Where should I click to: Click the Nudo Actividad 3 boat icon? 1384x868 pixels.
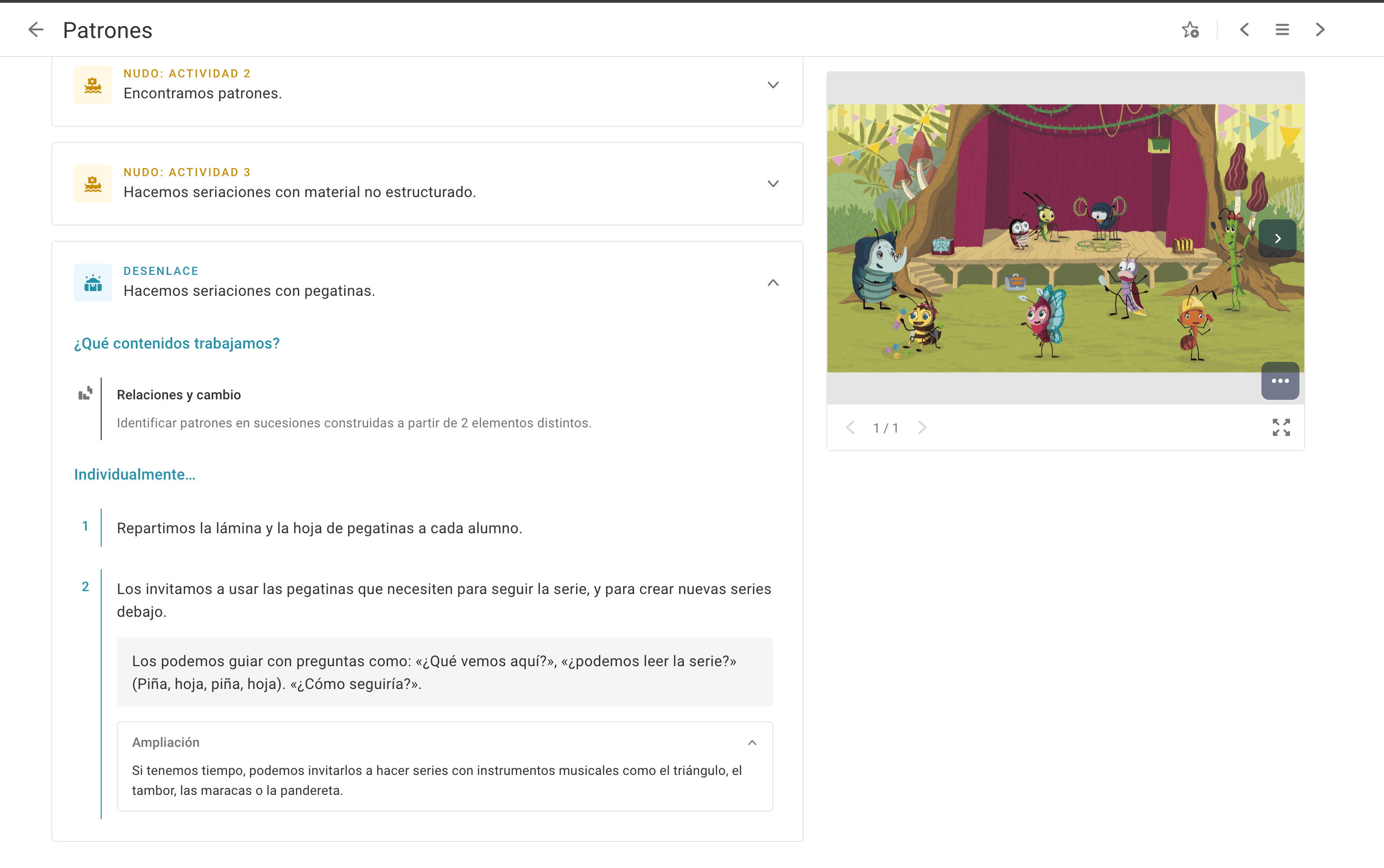(93, 184)
